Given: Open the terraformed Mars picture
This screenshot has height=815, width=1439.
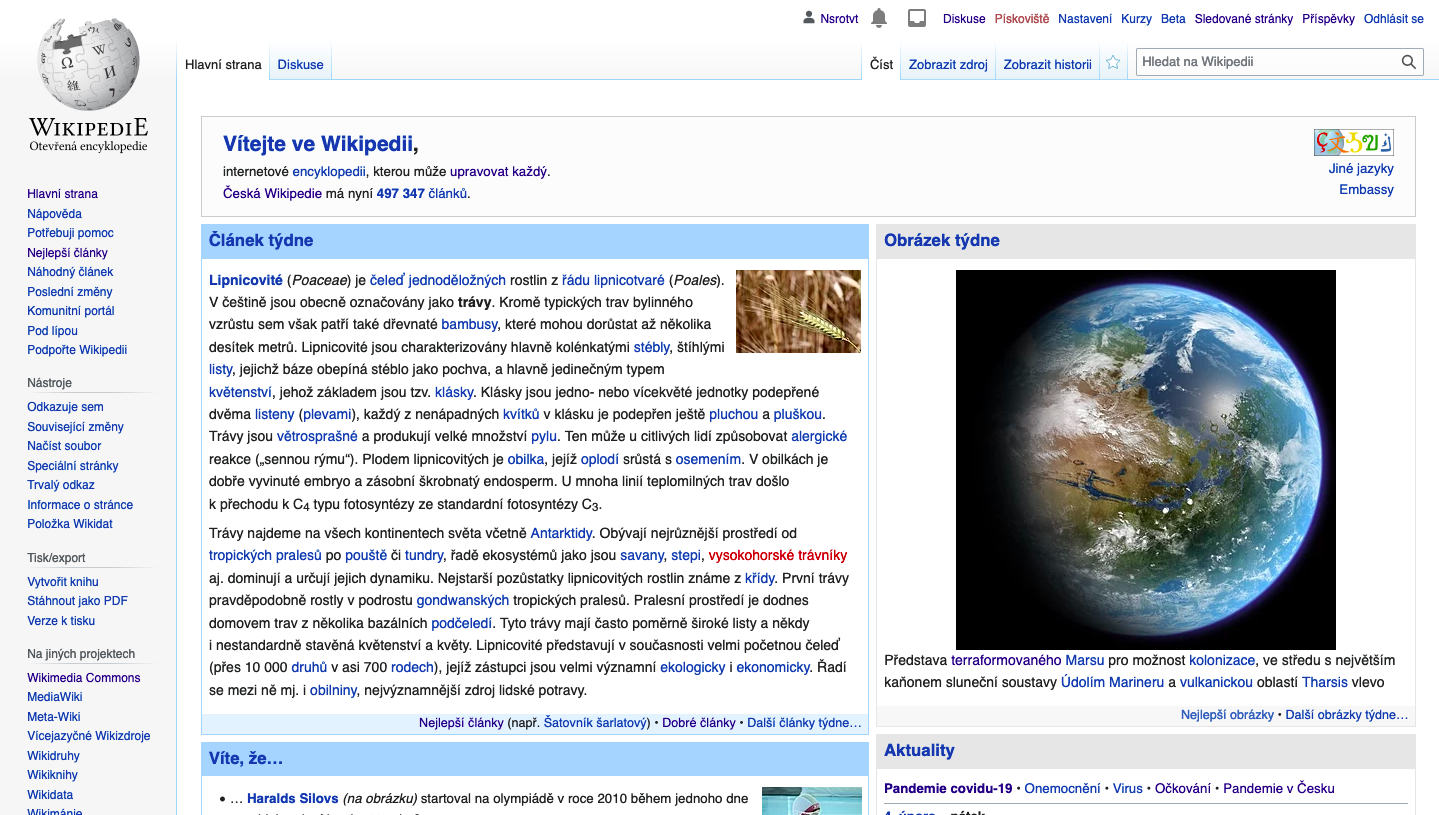Looking at the screenshot, I should point(1145,459).
